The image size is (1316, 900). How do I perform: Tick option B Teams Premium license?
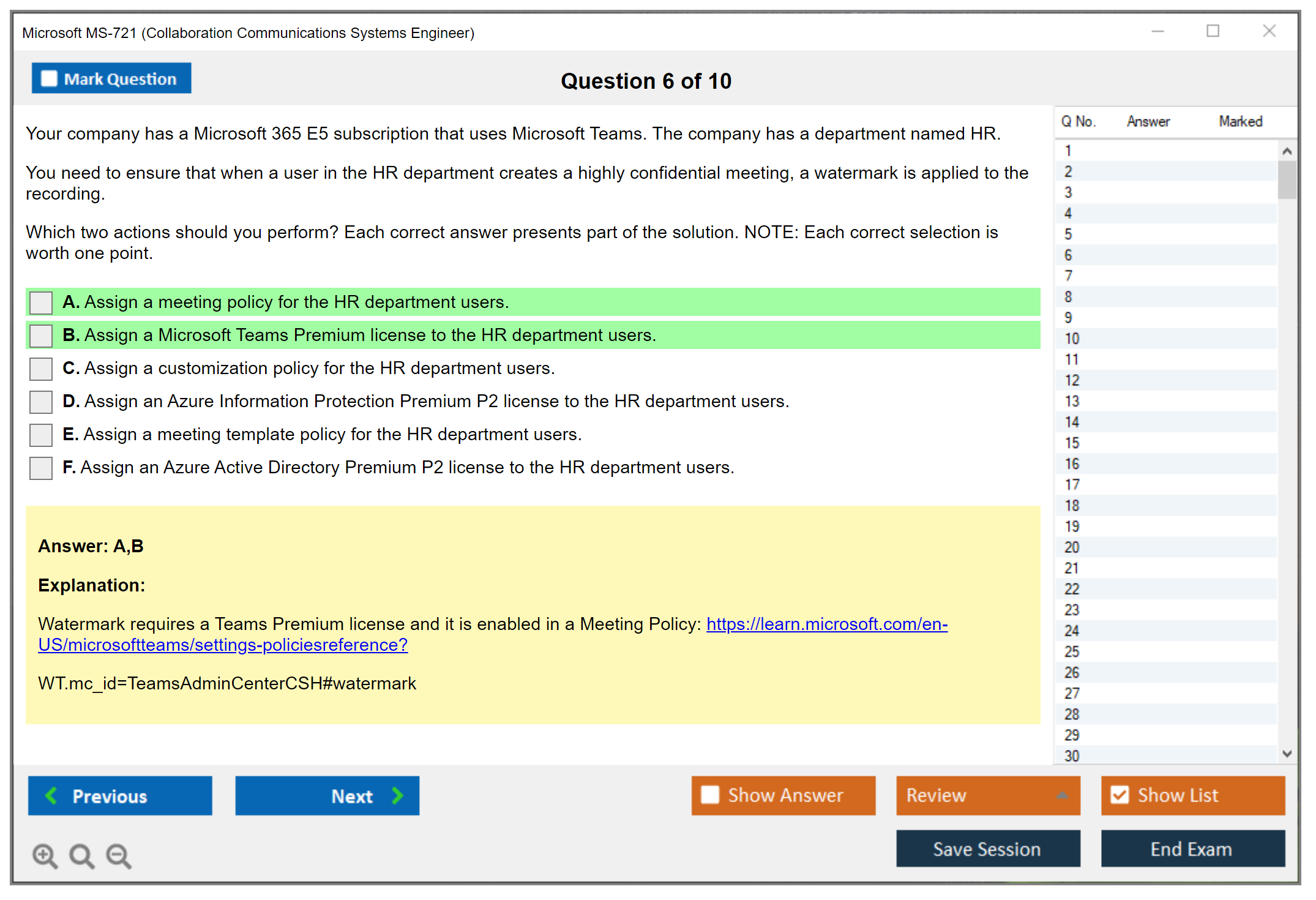(41, 336)
